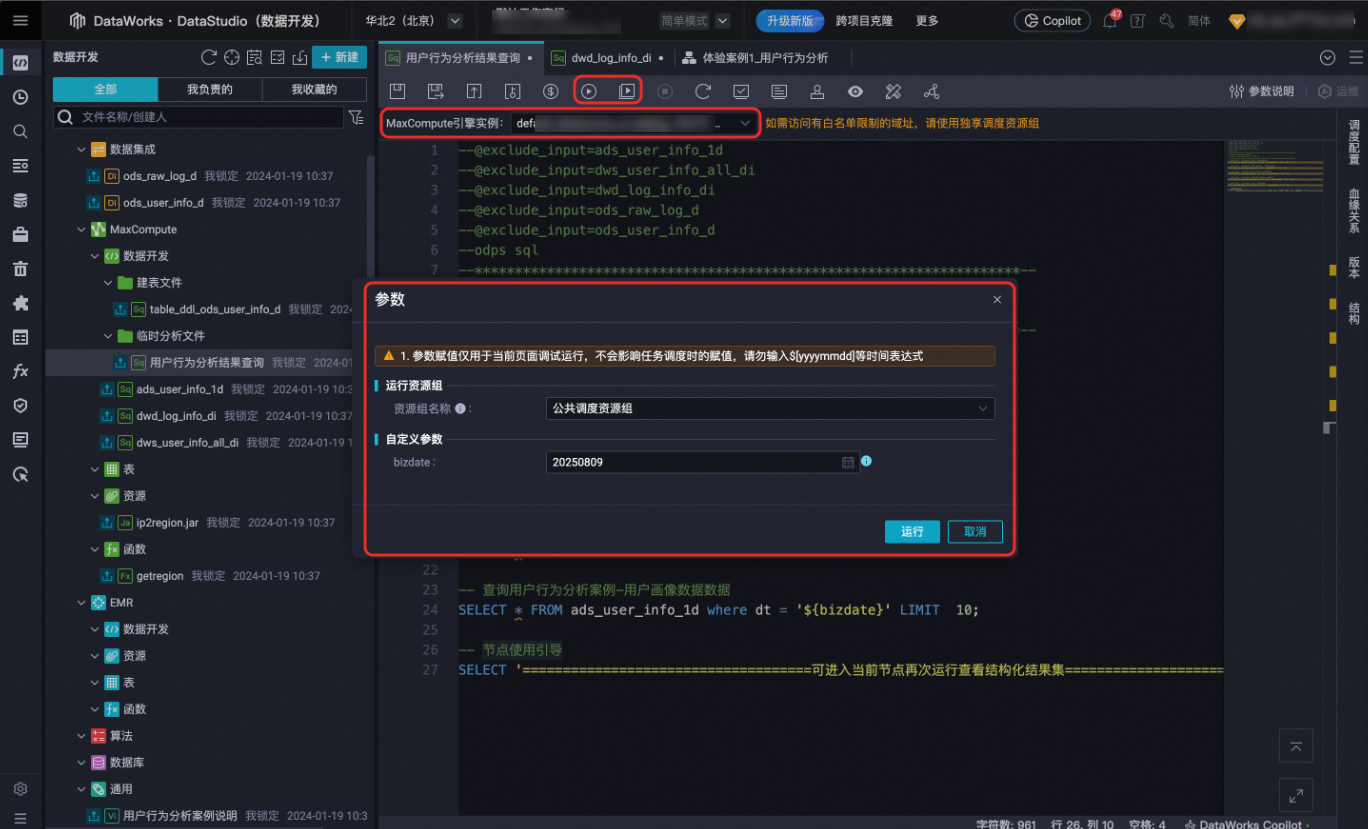Viewport: 1368px width, 829px height.
Task: Open the clock history icon in sidebar
Action: (x=20, y=97)
